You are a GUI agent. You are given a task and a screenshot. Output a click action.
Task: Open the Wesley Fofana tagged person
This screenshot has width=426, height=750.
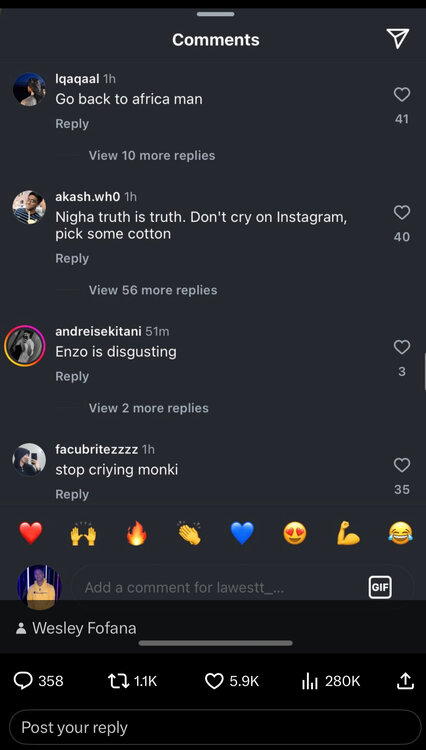76,628
